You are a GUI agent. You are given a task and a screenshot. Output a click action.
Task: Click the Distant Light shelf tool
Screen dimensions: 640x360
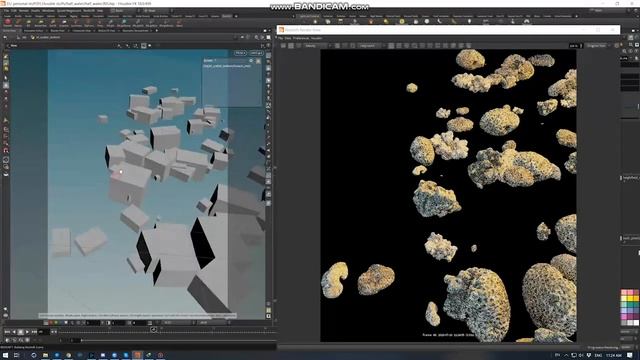[386, 22]
